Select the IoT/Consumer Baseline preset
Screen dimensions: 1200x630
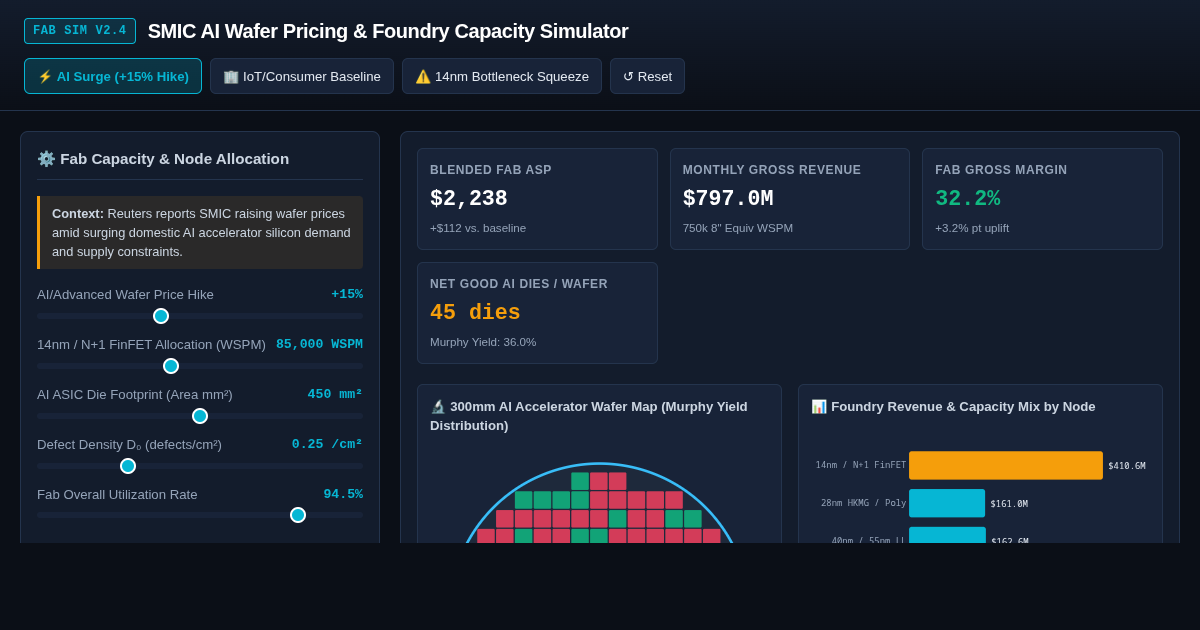pyautogui.click(x=302, y=76)
